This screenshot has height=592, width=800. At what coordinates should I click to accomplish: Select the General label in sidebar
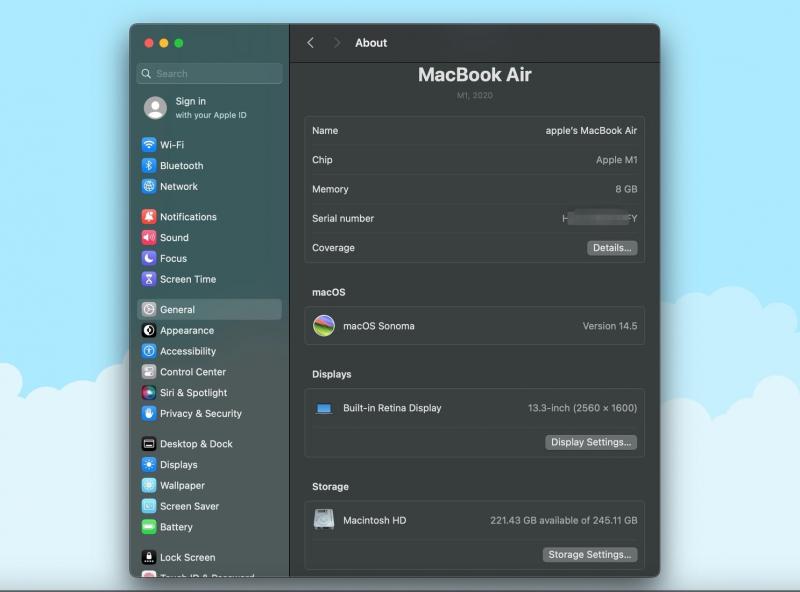point(177,310)
